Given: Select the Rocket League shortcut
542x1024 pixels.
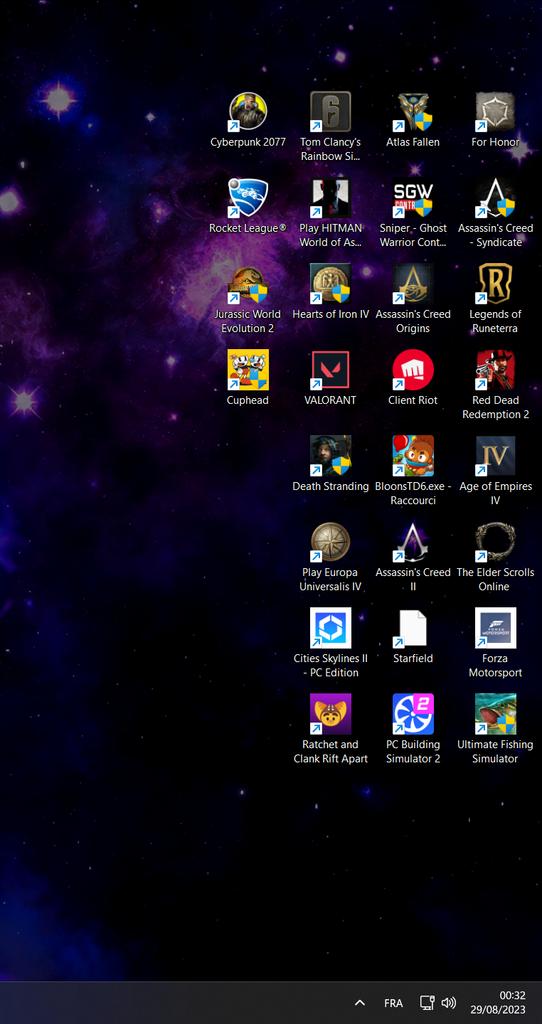Looking at the screenshot, I should (247, 198).
